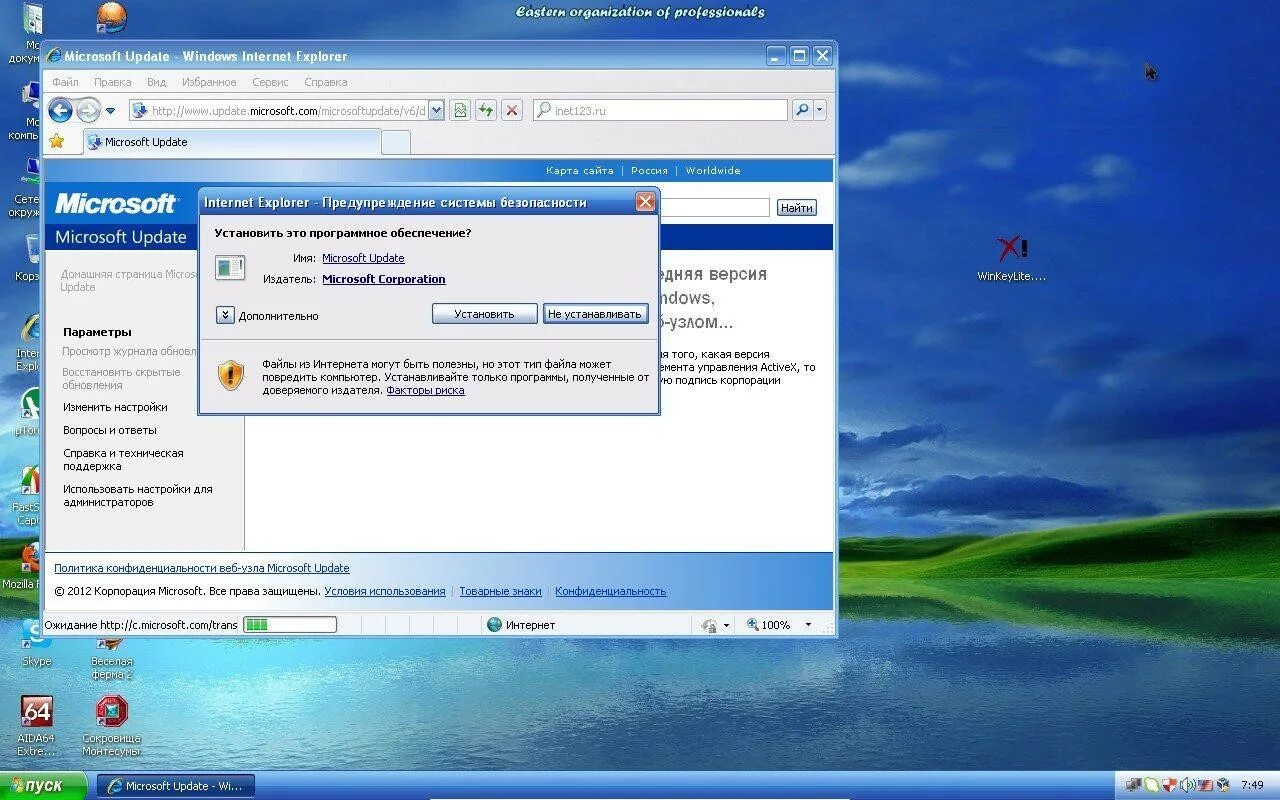The width and height of the screenshot is (1280, 800).
Task: Open the Товарные знаки link
Action: (x=500, y=591)
